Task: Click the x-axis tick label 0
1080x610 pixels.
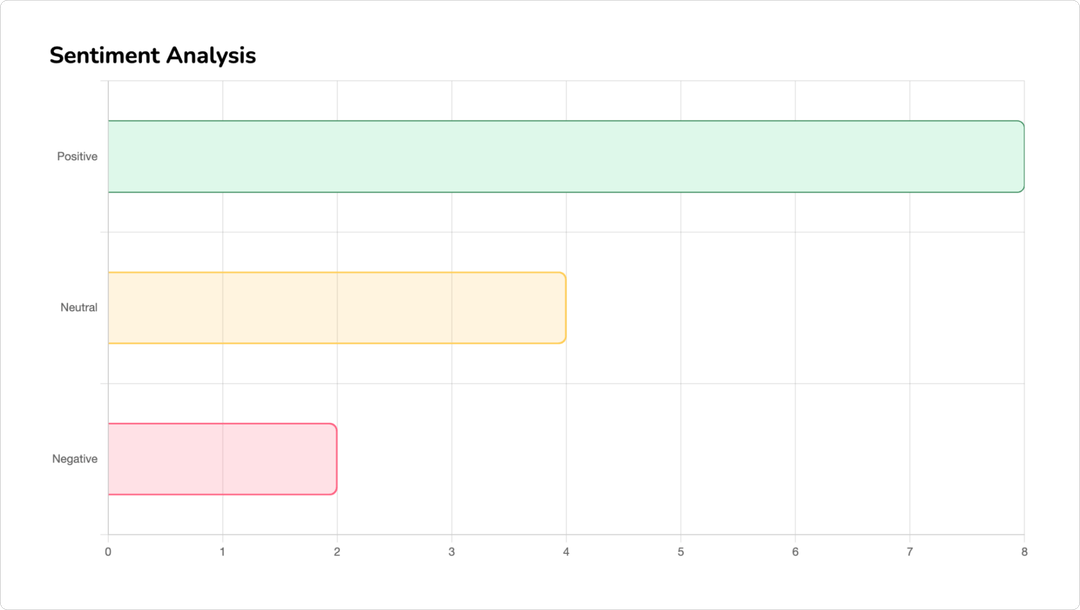Action: pos(108,551)
